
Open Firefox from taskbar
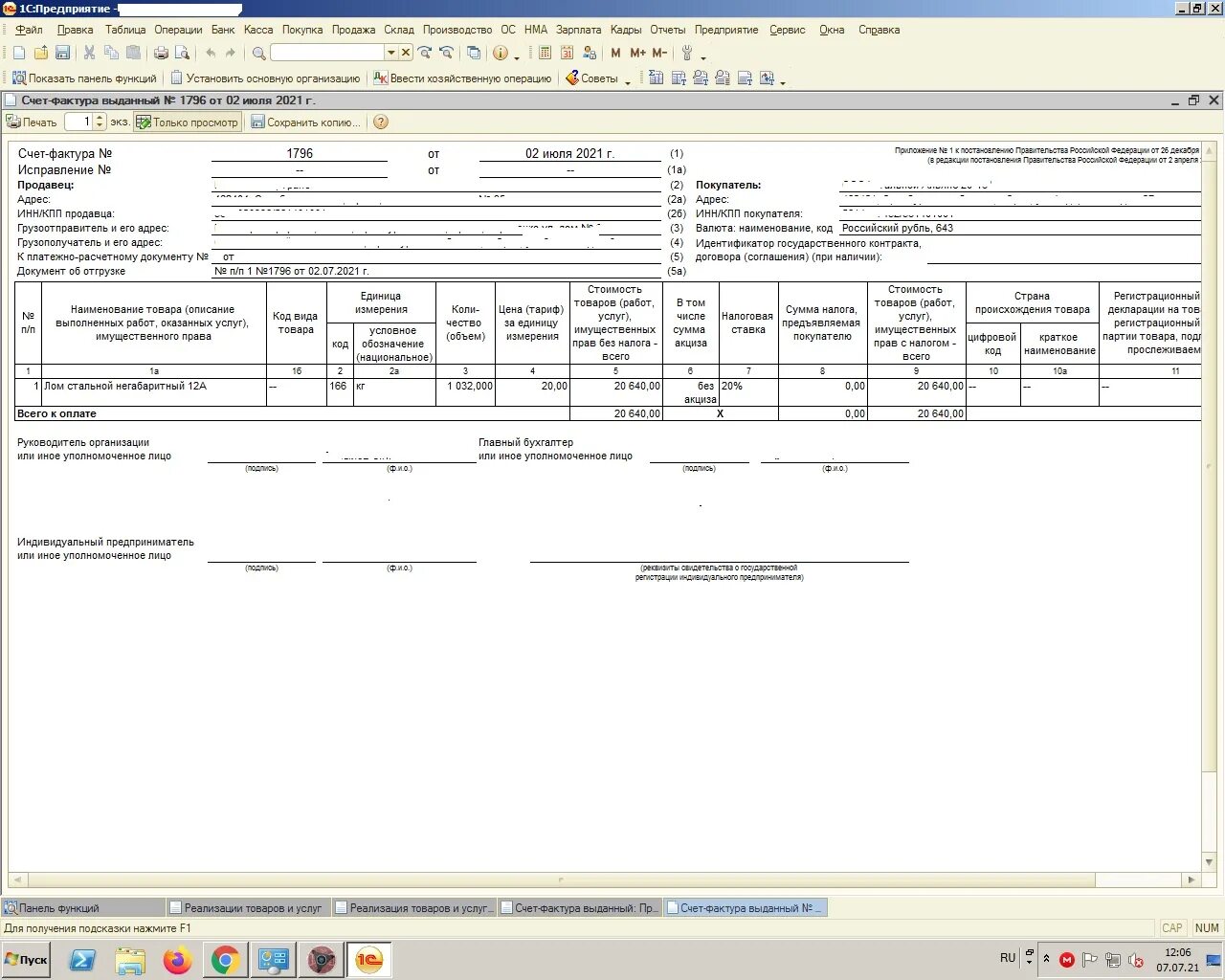pyautogui.click(x=178, y=960)
